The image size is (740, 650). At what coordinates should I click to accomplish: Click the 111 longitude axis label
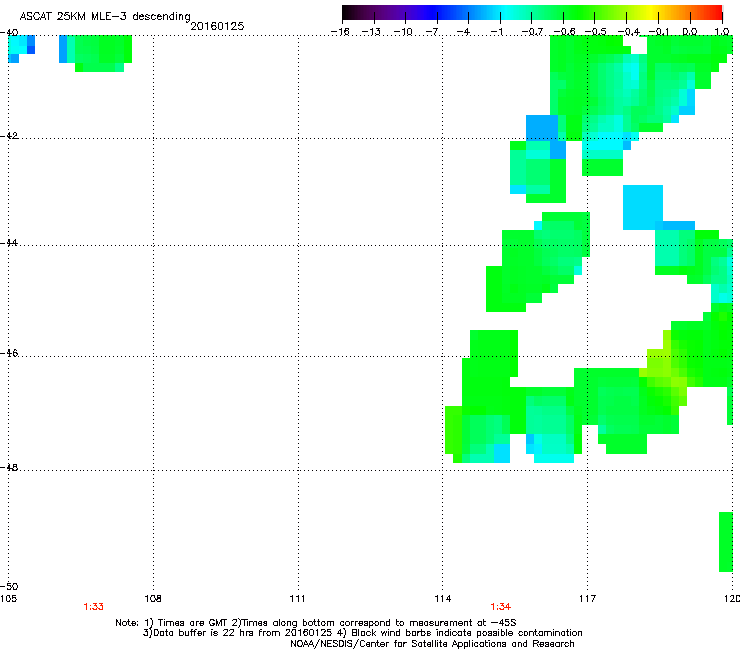click(297, 599)
